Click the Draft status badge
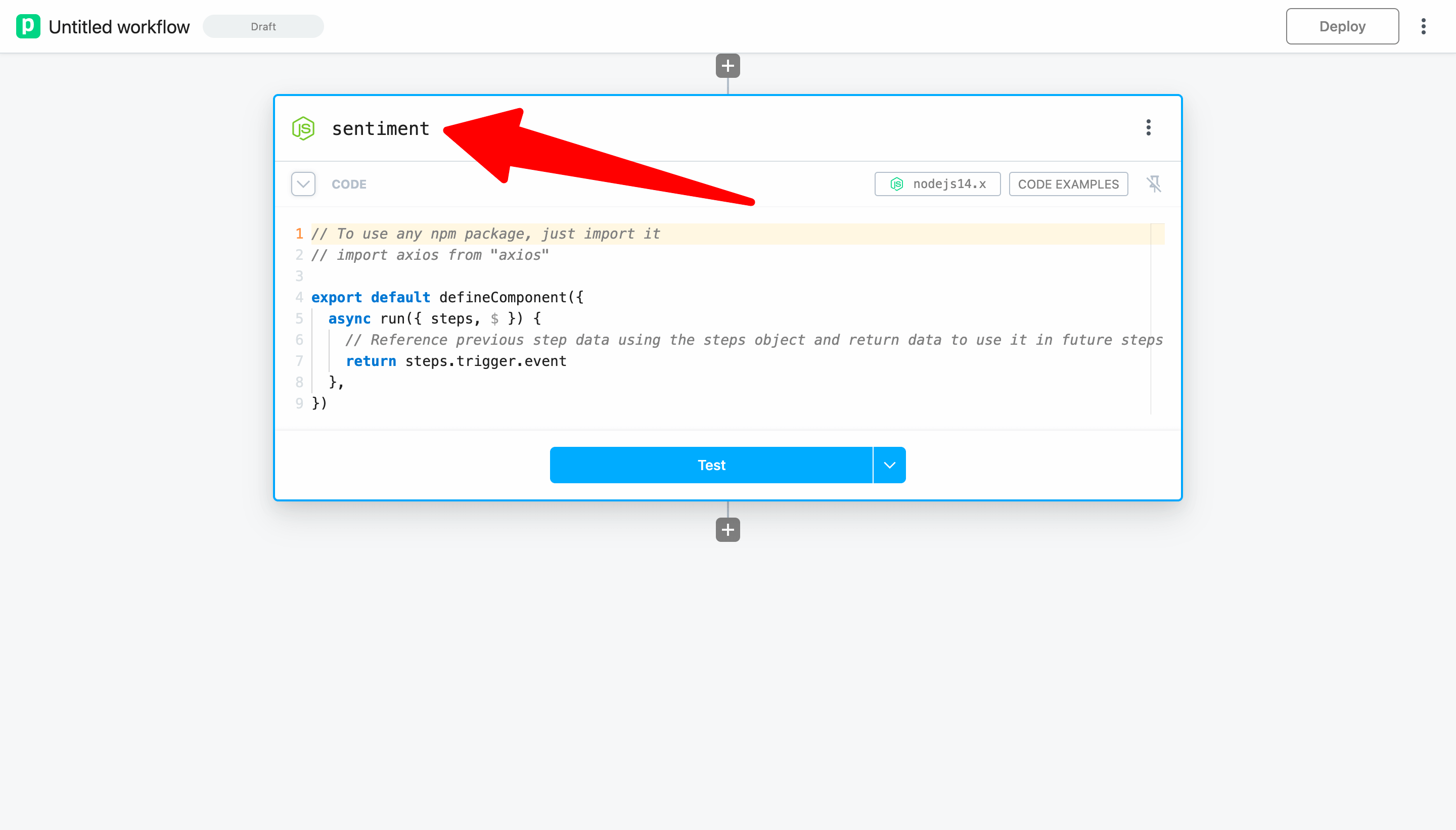Screen dimensions: 1456x830 coord(263,26)
